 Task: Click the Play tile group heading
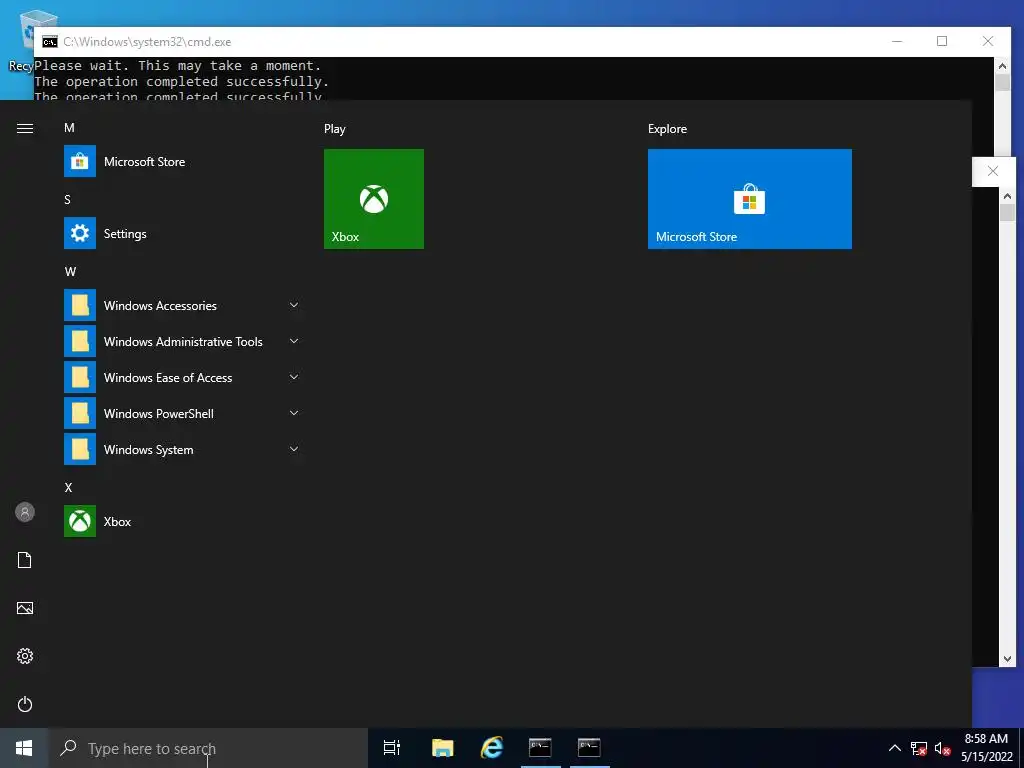point(334,129)
